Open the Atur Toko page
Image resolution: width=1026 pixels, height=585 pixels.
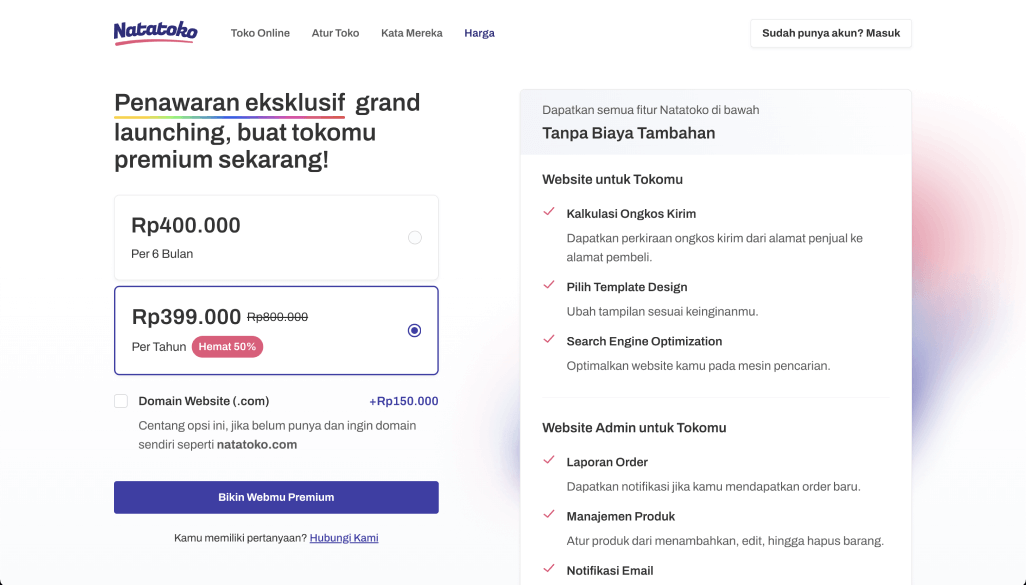click(335, 33)
